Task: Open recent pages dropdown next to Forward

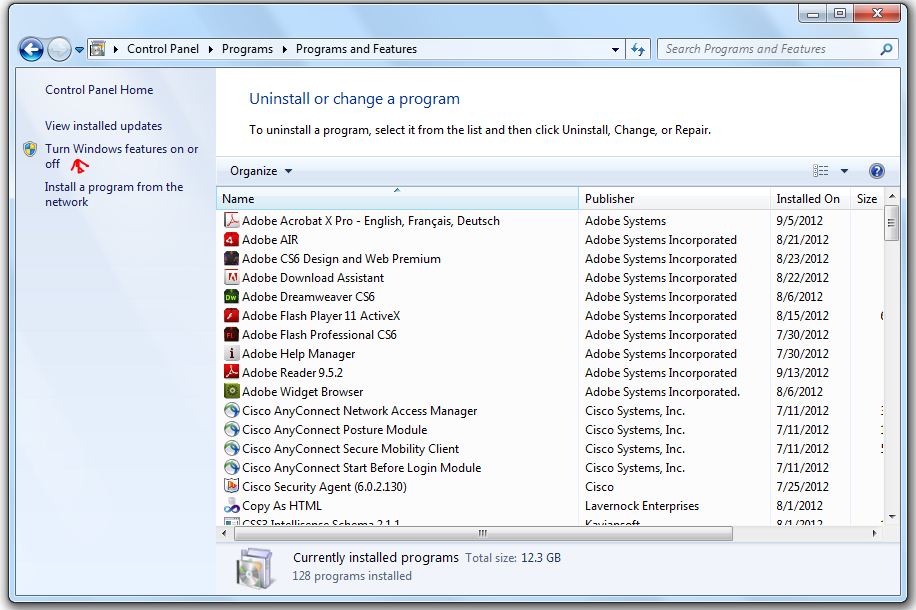Action: [79, 50]
